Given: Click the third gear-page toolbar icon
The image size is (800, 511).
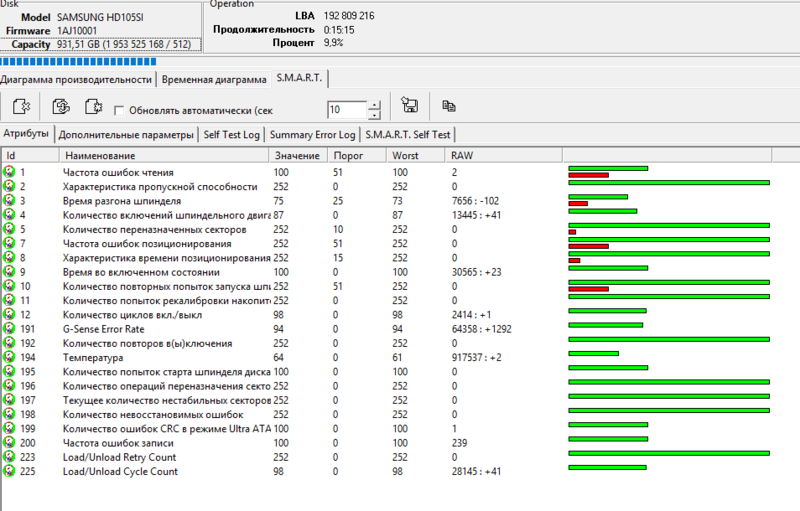Looking at the screenshot, I should 94,107.
